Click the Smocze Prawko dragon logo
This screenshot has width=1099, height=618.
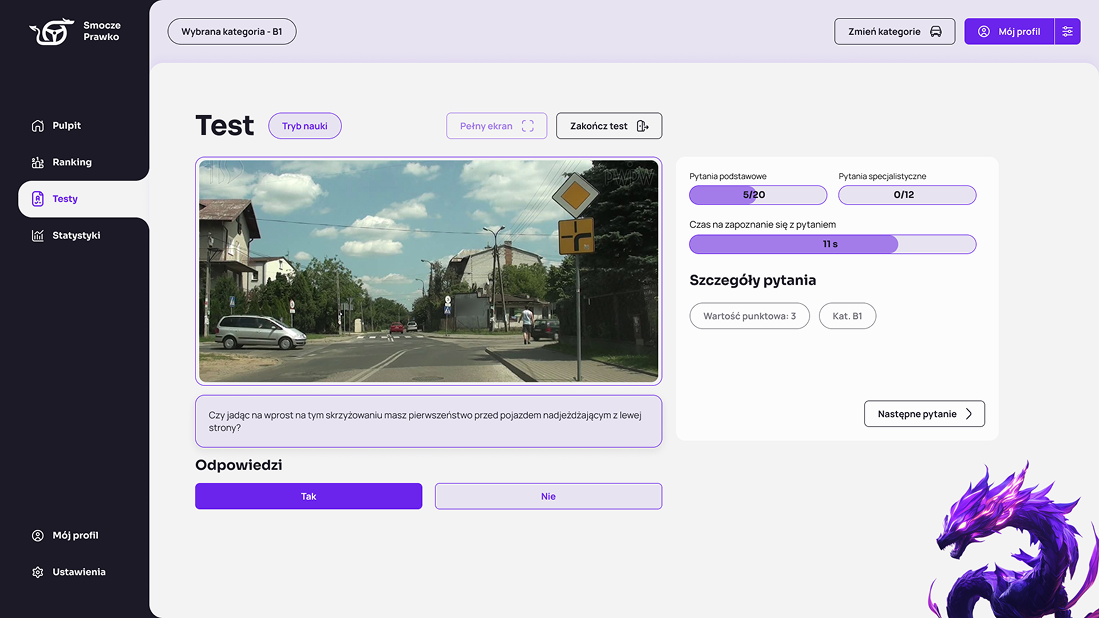coord(51,32)
